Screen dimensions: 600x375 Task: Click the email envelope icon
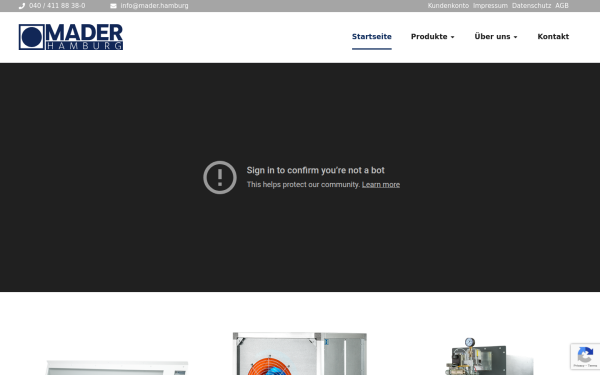pos(113,6)
